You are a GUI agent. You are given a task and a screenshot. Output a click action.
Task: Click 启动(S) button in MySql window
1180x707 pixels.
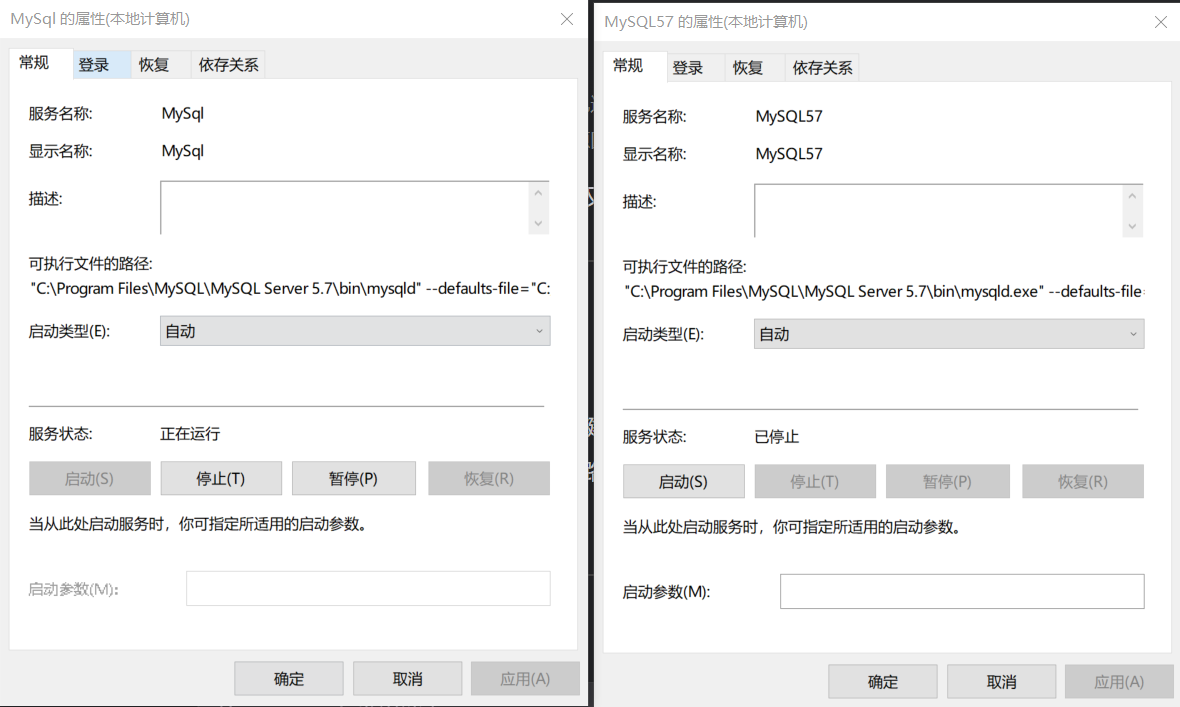pos(90,478)
